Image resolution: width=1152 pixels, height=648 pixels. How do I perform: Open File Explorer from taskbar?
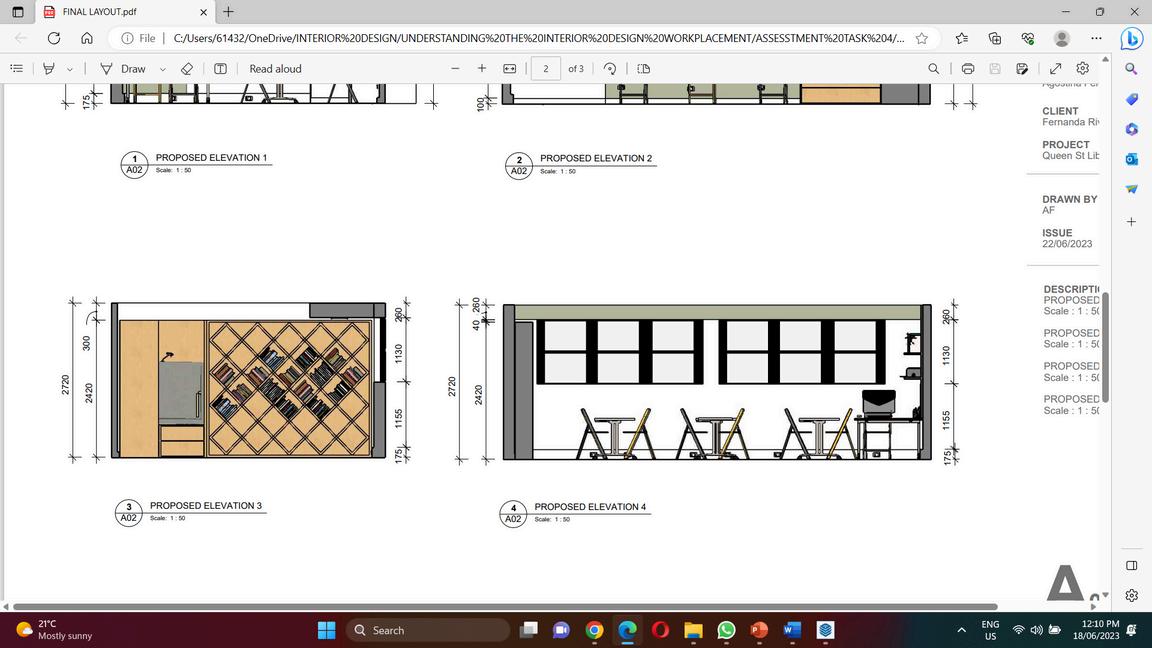[x=693, y=630]
